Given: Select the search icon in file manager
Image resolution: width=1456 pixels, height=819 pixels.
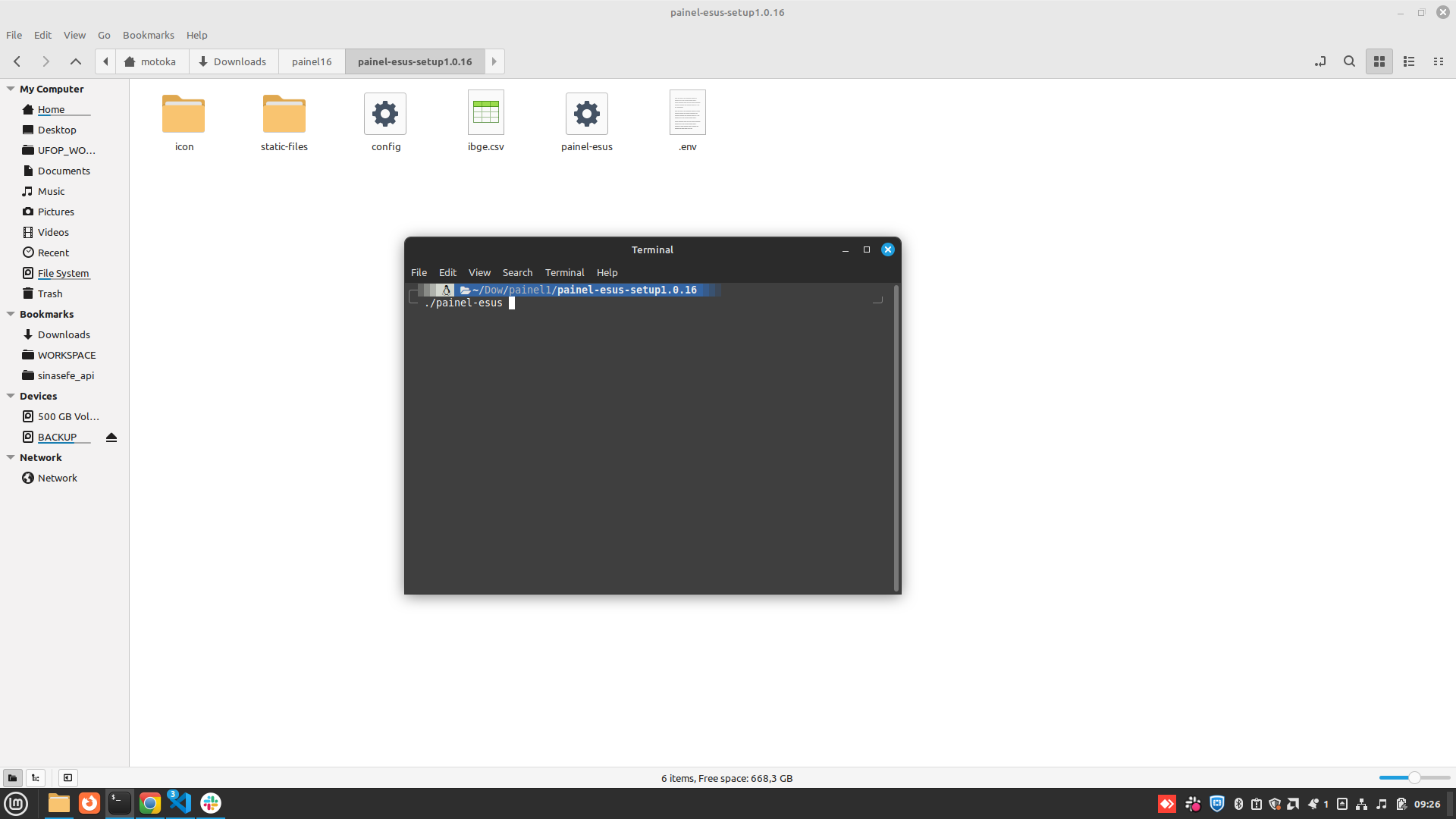Looking at the screenshot, I should point(1349,62).
